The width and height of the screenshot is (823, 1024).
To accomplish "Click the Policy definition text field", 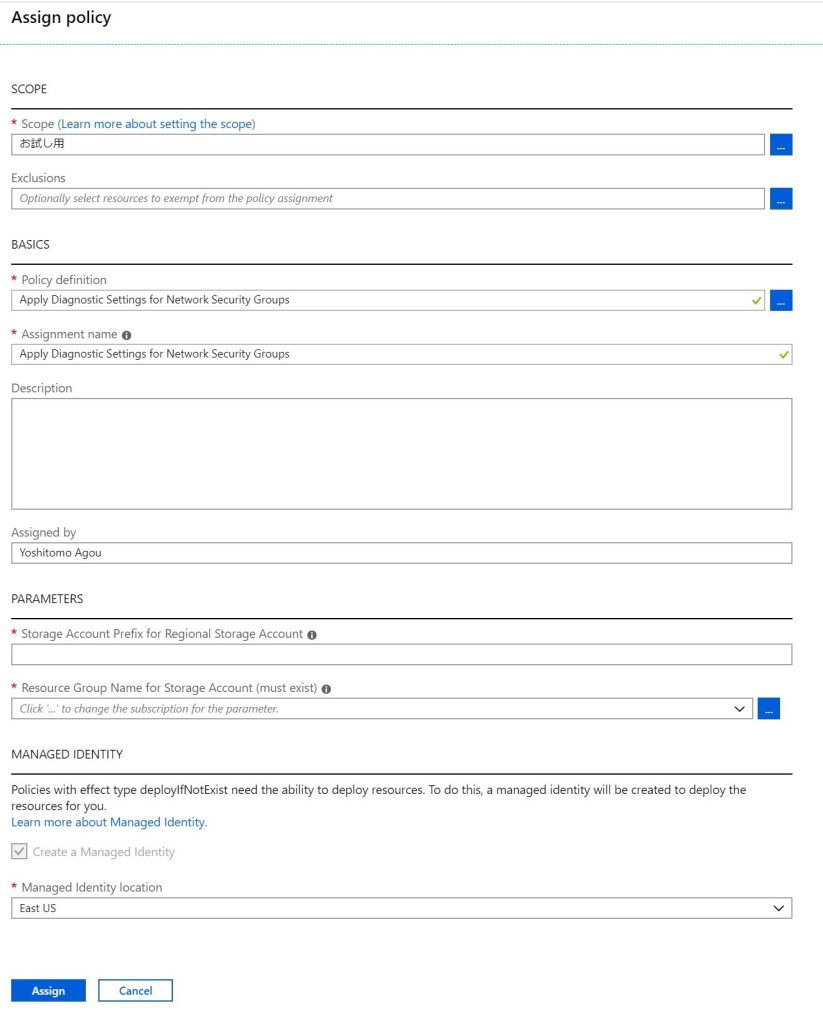I will click(388, 300).
